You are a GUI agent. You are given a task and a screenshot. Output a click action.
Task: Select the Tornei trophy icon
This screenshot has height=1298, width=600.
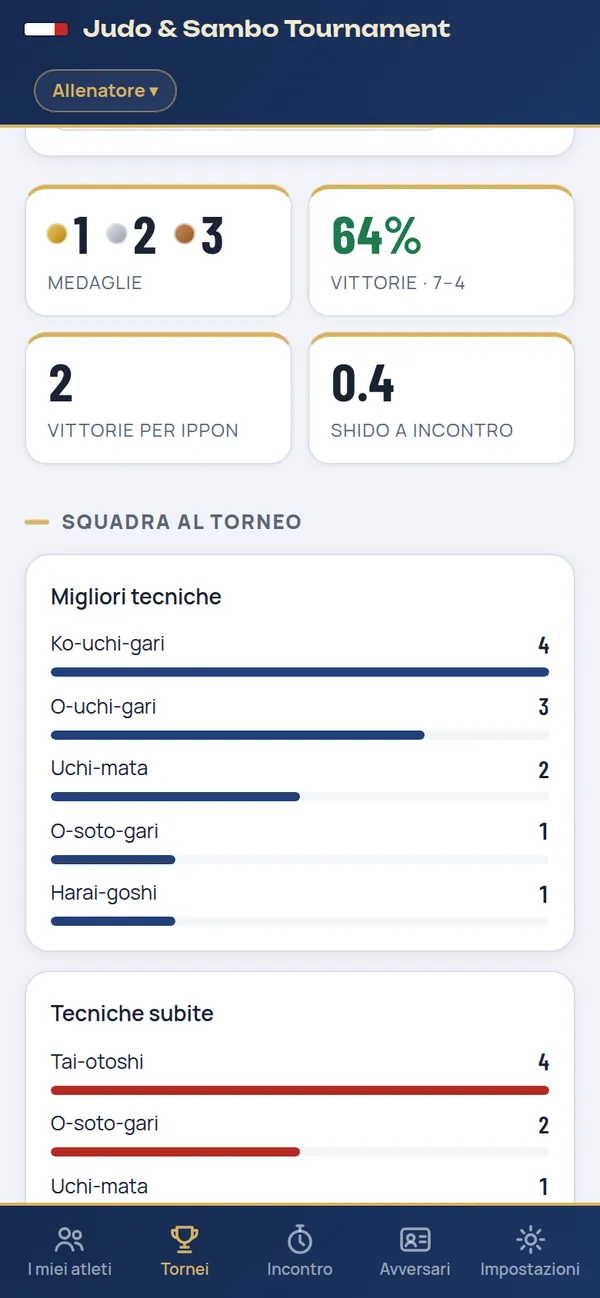185,1240
